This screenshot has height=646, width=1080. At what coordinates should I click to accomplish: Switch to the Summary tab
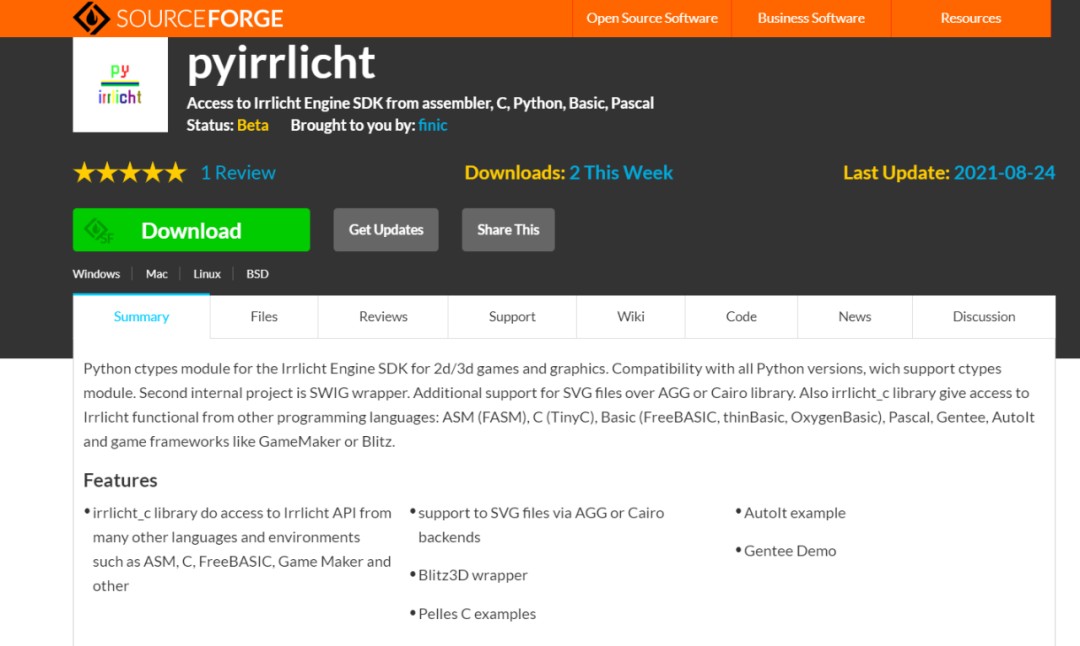tap(141, 317)
